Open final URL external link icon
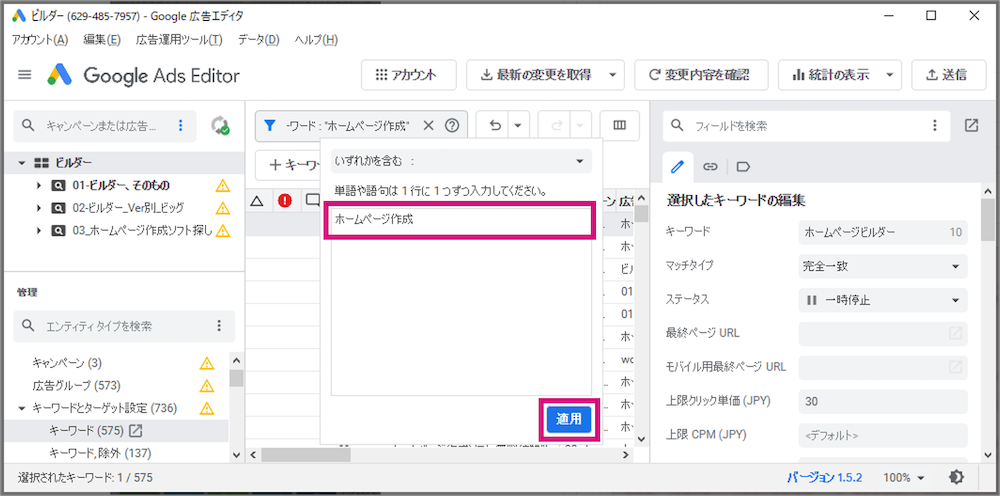This screenshot has width=1000, height=496. coord(955,333)
